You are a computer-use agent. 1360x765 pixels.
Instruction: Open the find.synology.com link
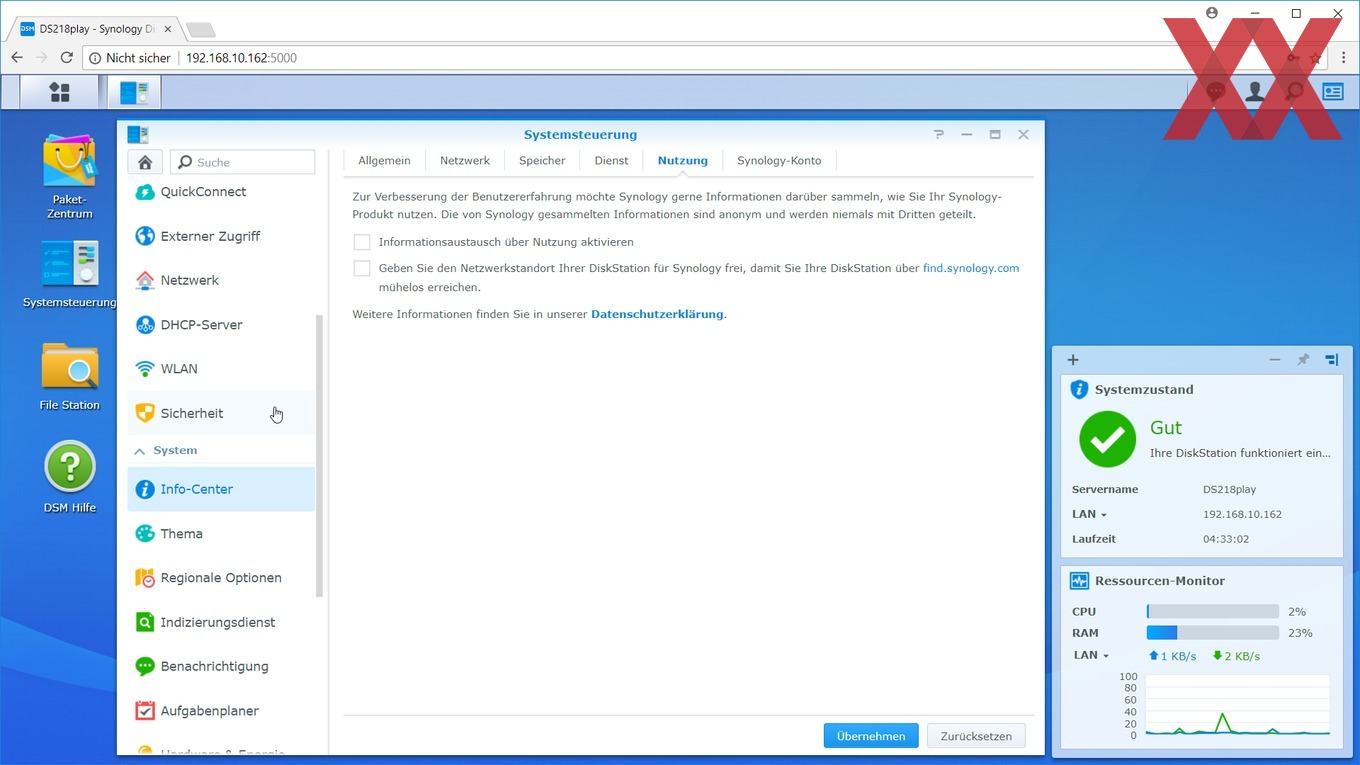(x=971, y=268)
